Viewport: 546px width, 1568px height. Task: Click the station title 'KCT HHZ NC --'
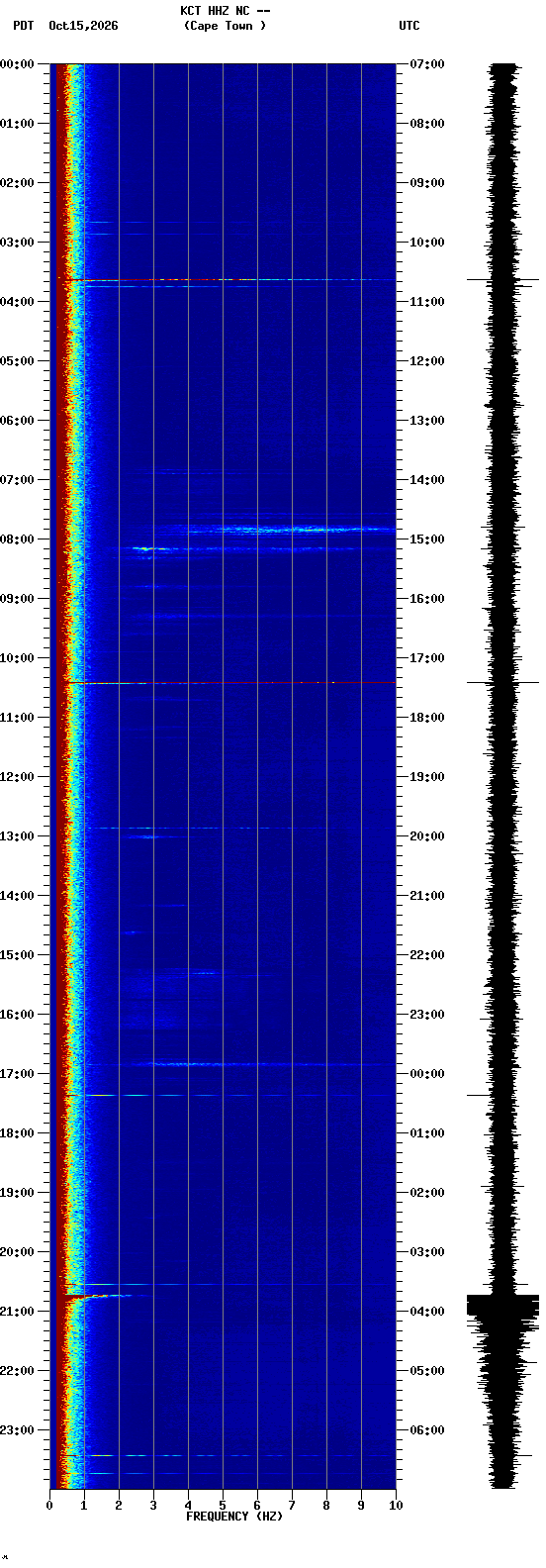coord(225,11)
